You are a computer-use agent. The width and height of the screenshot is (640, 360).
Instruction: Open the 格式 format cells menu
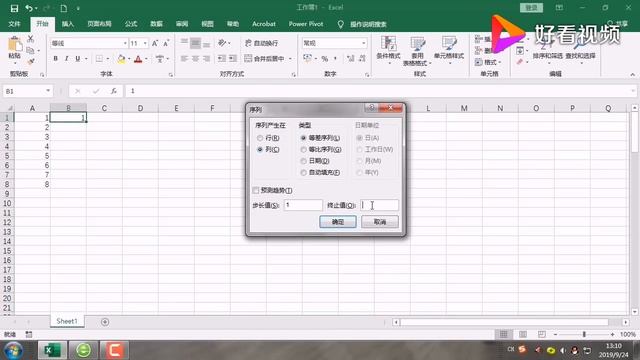487,62
